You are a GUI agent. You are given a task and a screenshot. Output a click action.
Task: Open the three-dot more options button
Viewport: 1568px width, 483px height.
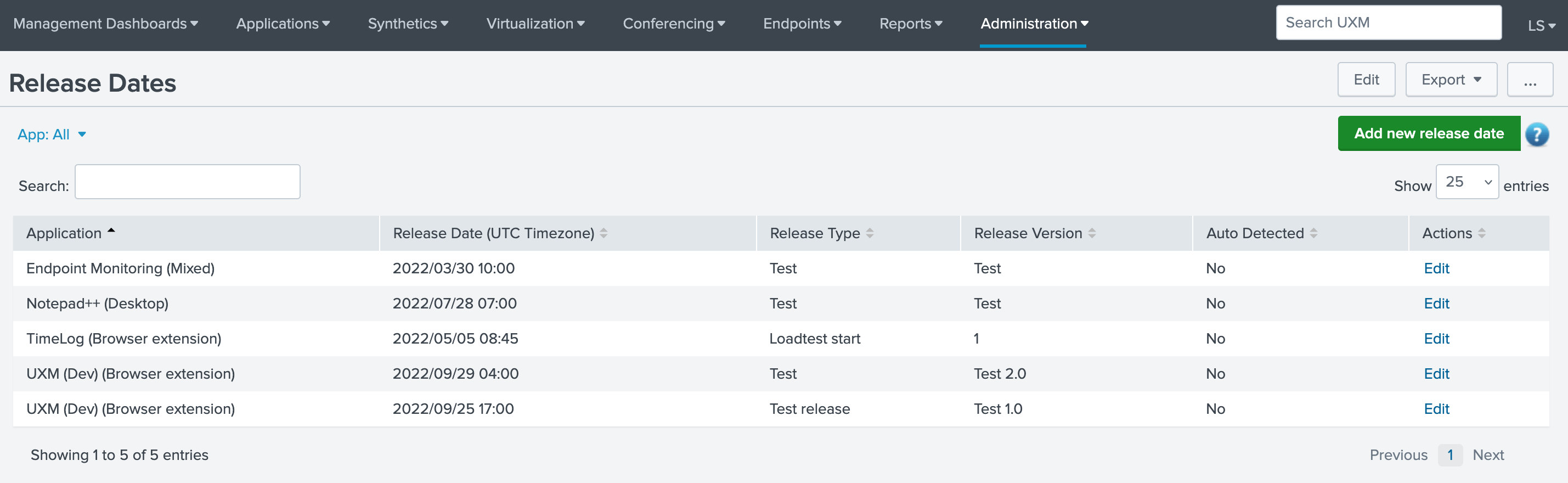point(1530,80)
